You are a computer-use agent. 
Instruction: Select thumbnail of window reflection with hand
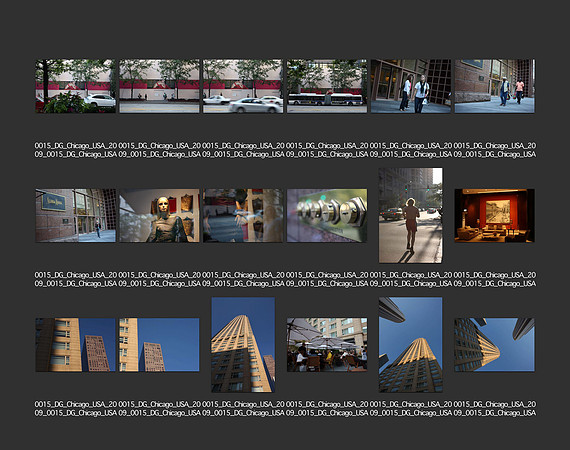(243, 215)
